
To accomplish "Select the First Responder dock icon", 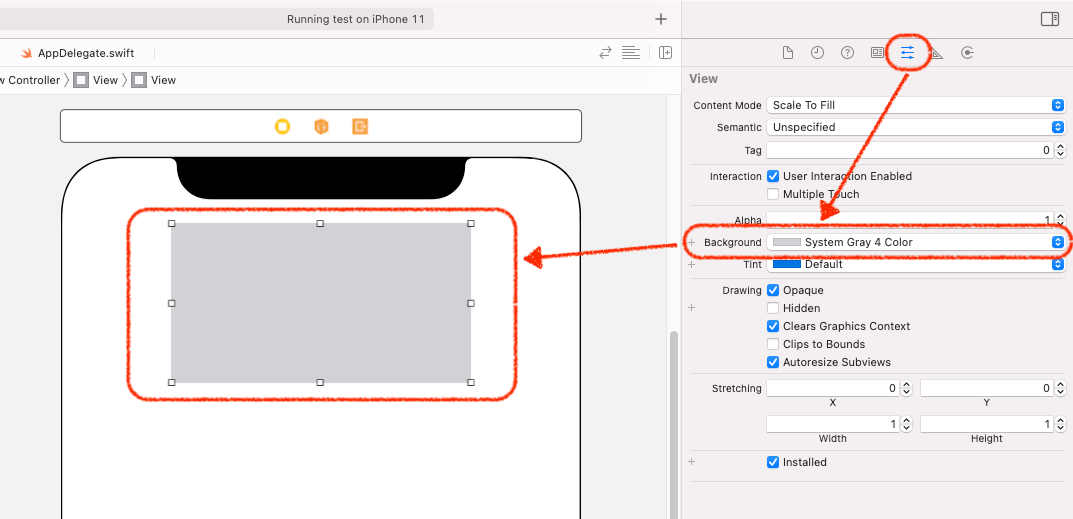I will 321,126.
